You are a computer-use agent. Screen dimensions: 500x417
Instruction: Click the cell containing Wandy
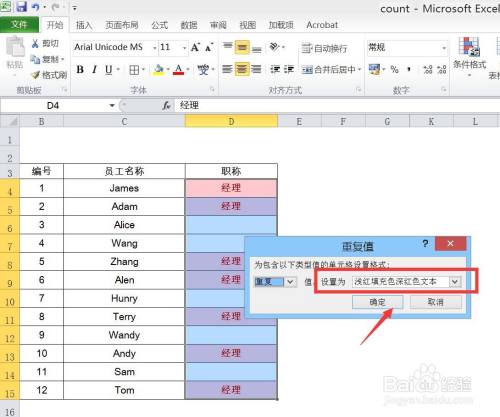[124, 335]
